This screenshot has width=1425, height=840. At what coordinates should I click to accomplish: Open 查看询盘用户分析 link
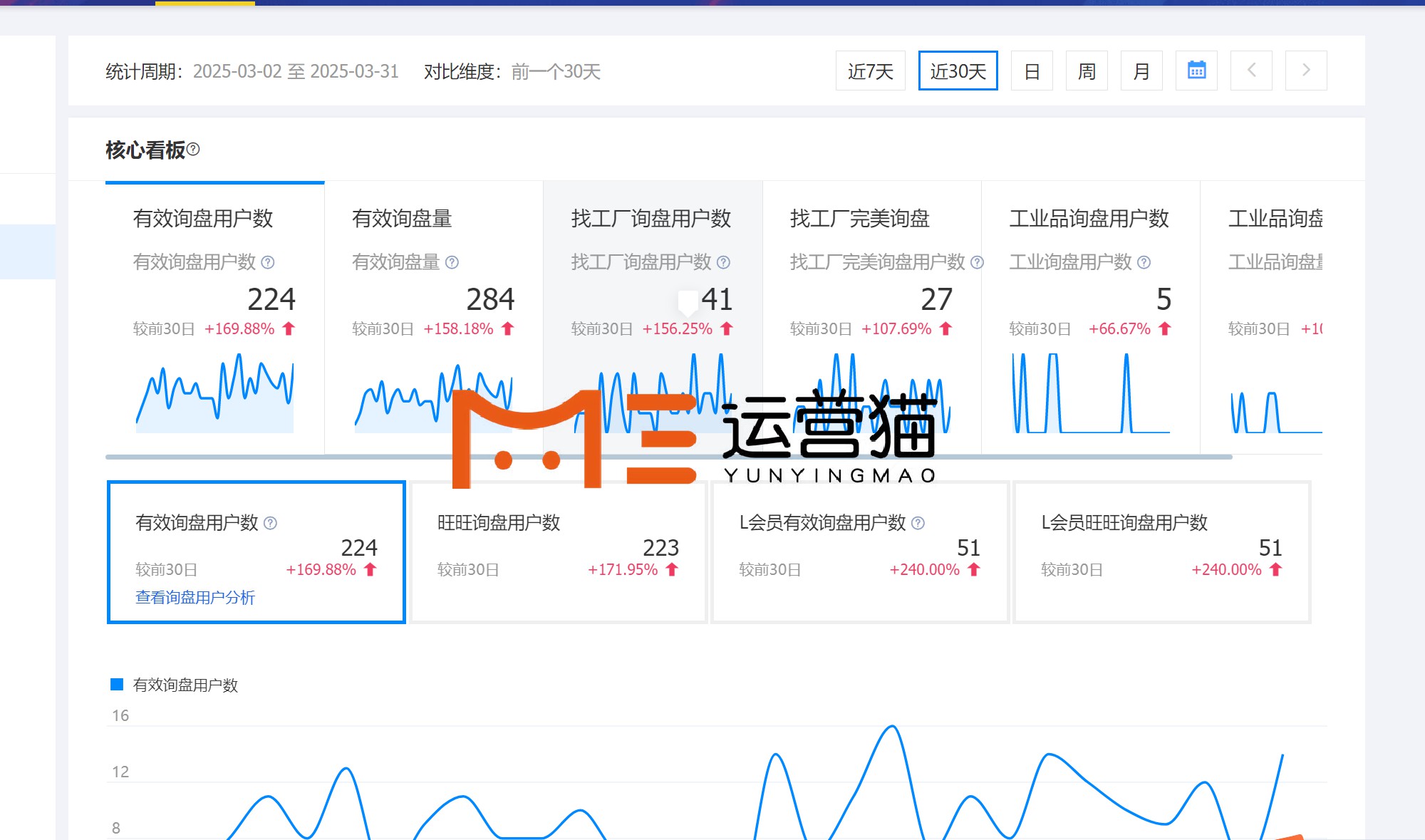(x=195, y=597)
